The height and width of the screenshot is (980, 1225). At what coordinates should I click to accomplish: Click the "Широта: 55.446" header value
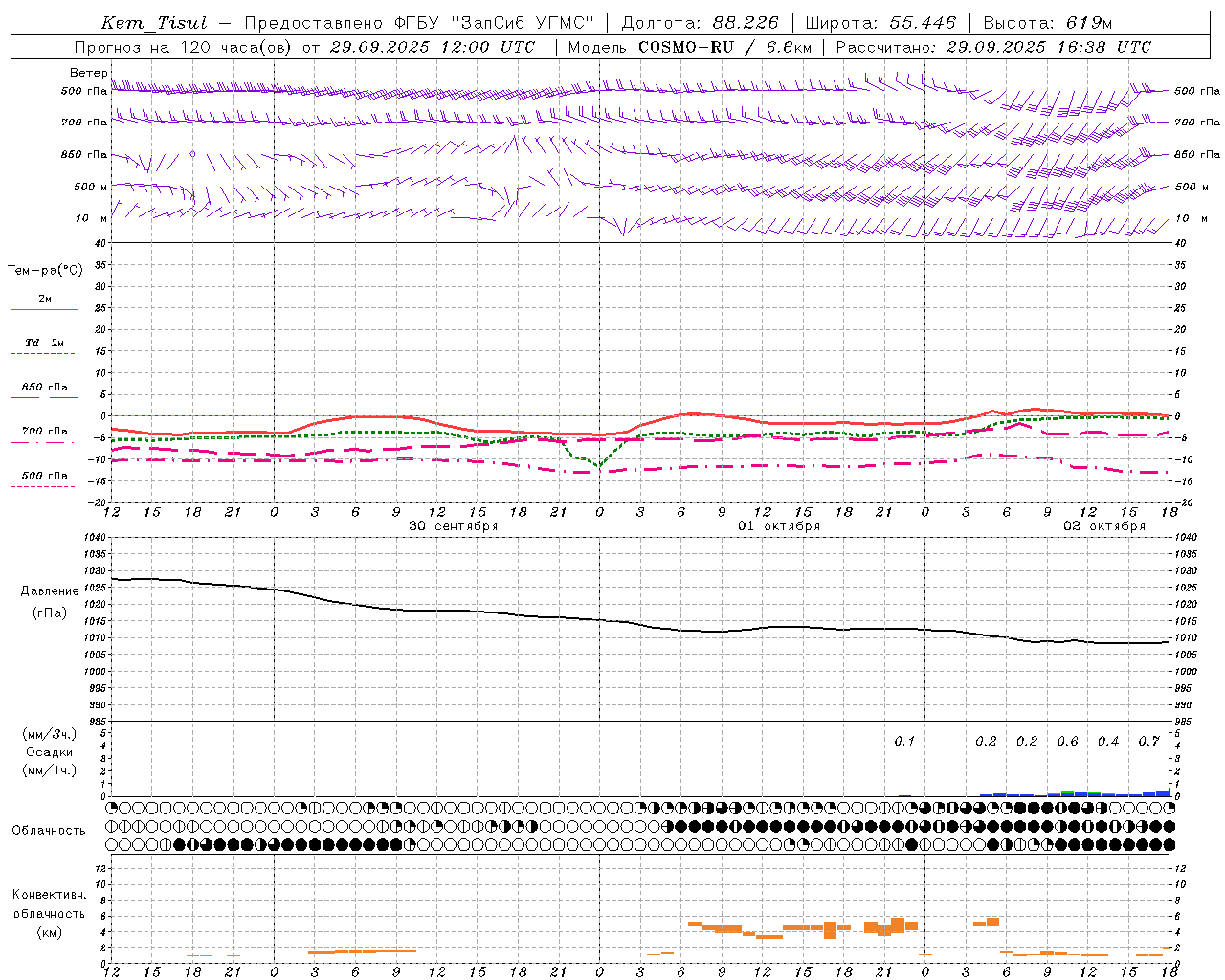tap(880, 23)
